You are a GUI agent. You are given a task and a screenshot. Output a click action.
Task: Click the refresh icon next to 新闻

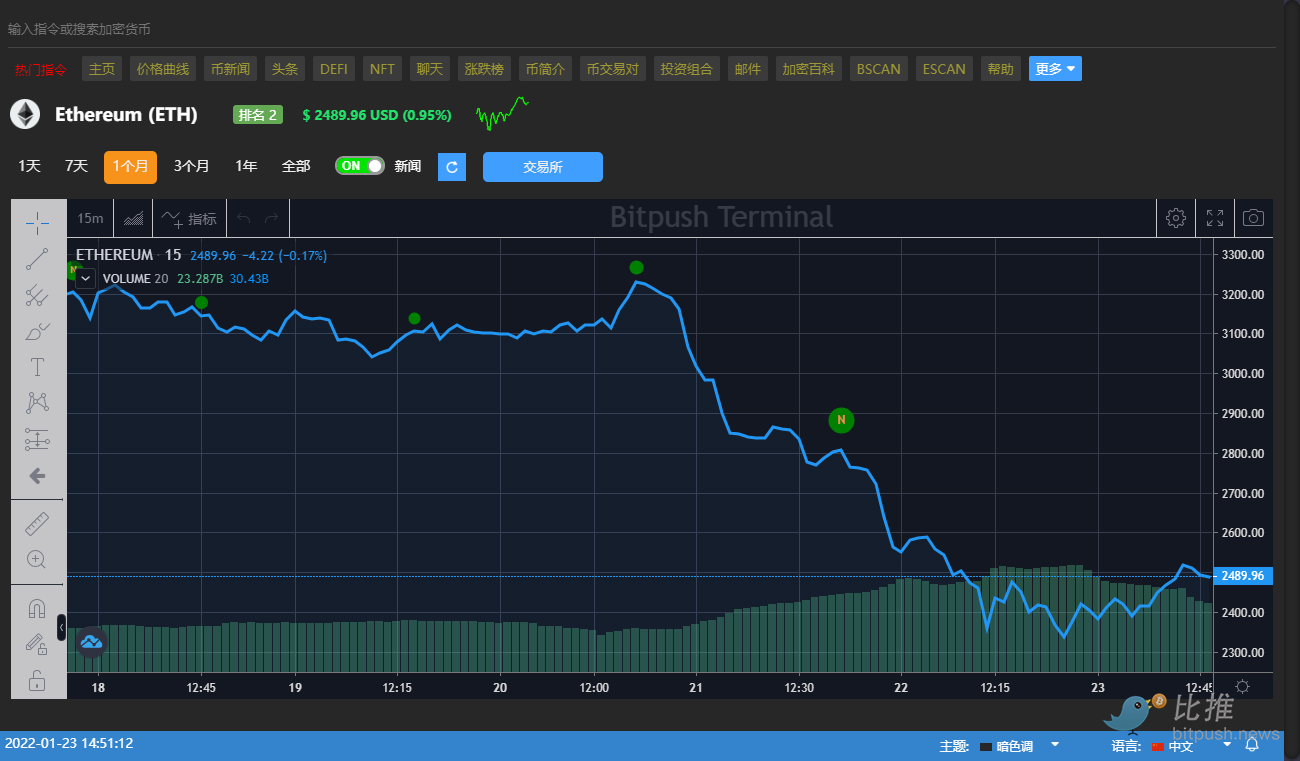click(x=452, y=167)
